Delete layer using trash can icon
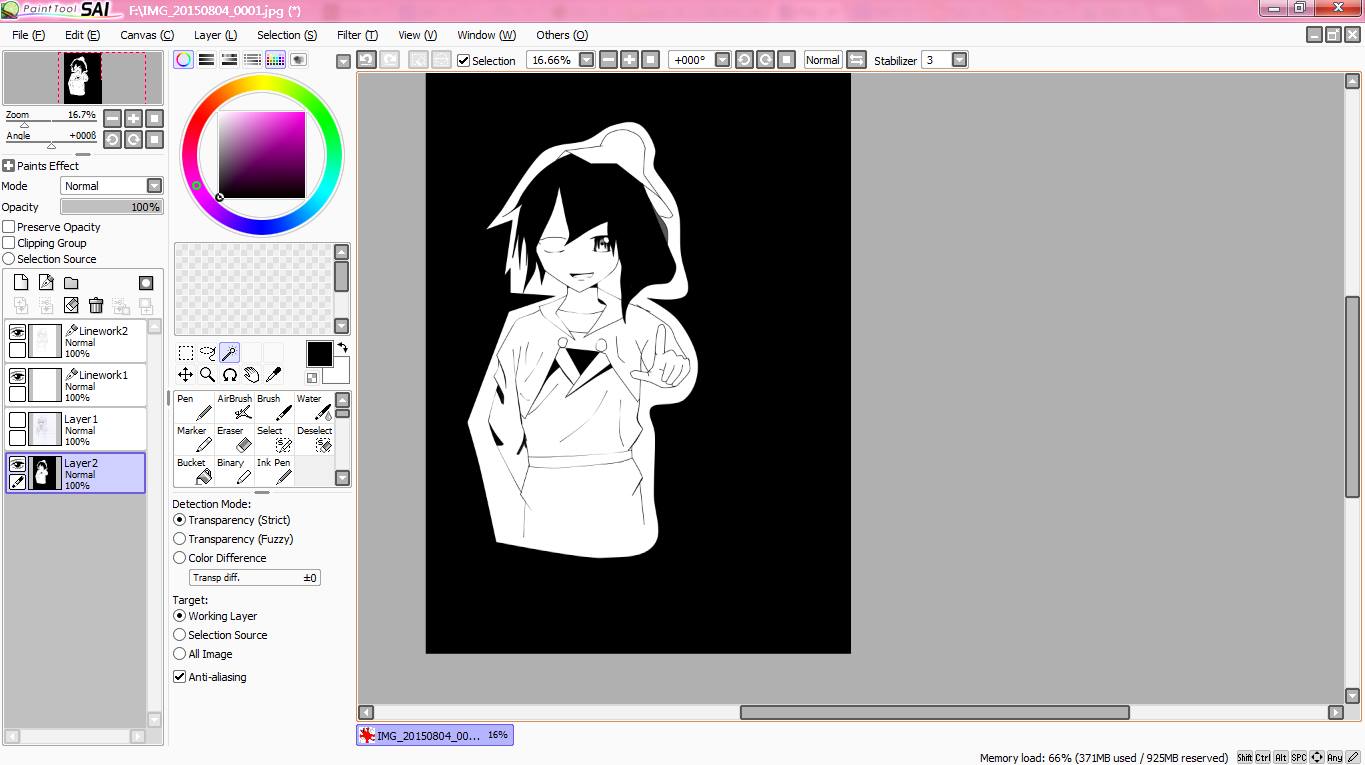Viewport: 1365px width, 765px height. (x=96, y=306)
